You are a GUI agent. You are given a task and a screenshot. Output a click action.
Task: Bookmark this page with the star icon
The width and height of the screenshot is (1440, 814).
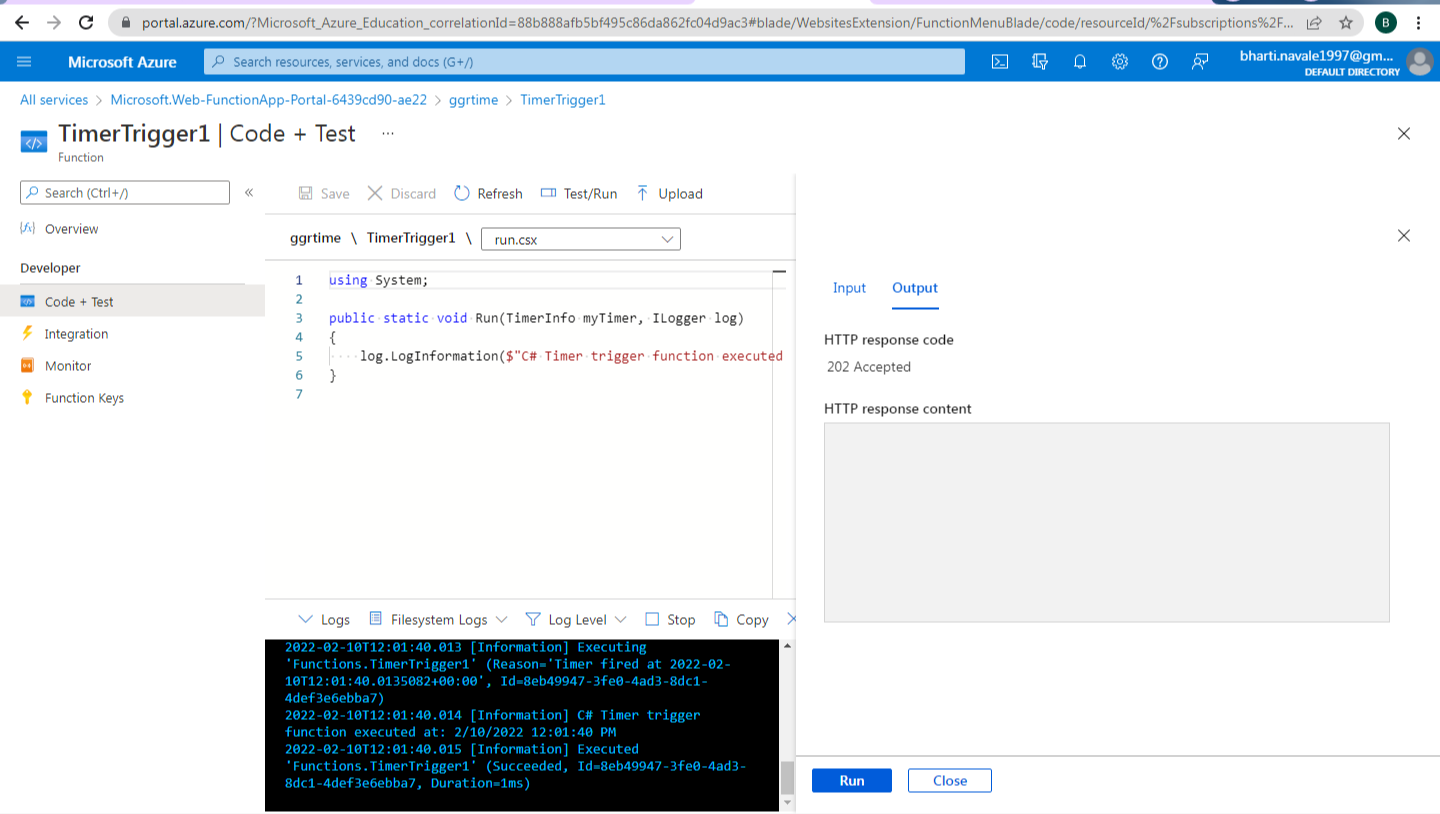[1346, 22]
